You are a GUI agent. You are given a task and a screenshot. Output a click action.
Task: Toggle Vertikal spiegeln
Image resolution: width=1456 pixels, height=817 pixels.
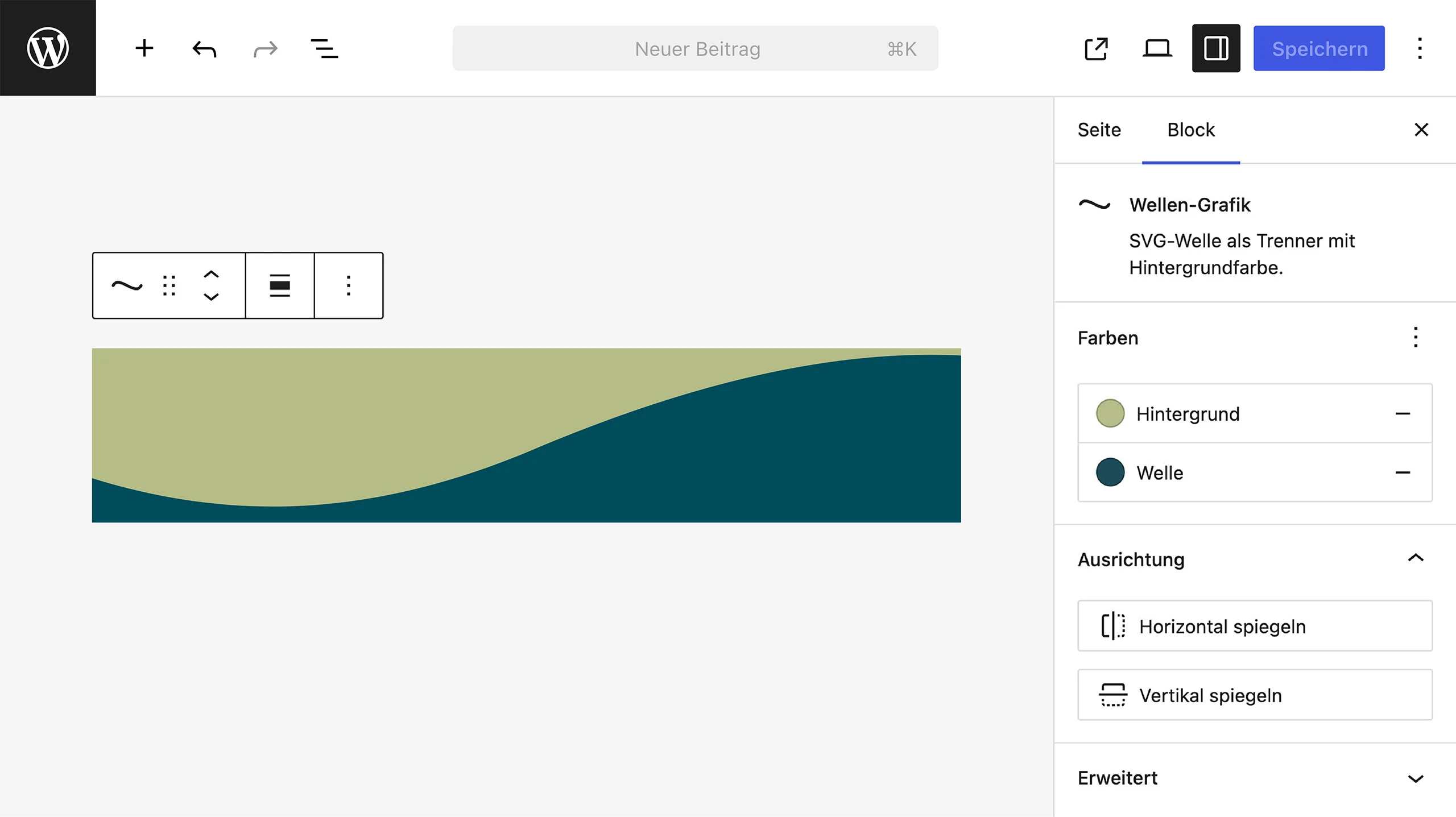click(x=1255, y=695)
